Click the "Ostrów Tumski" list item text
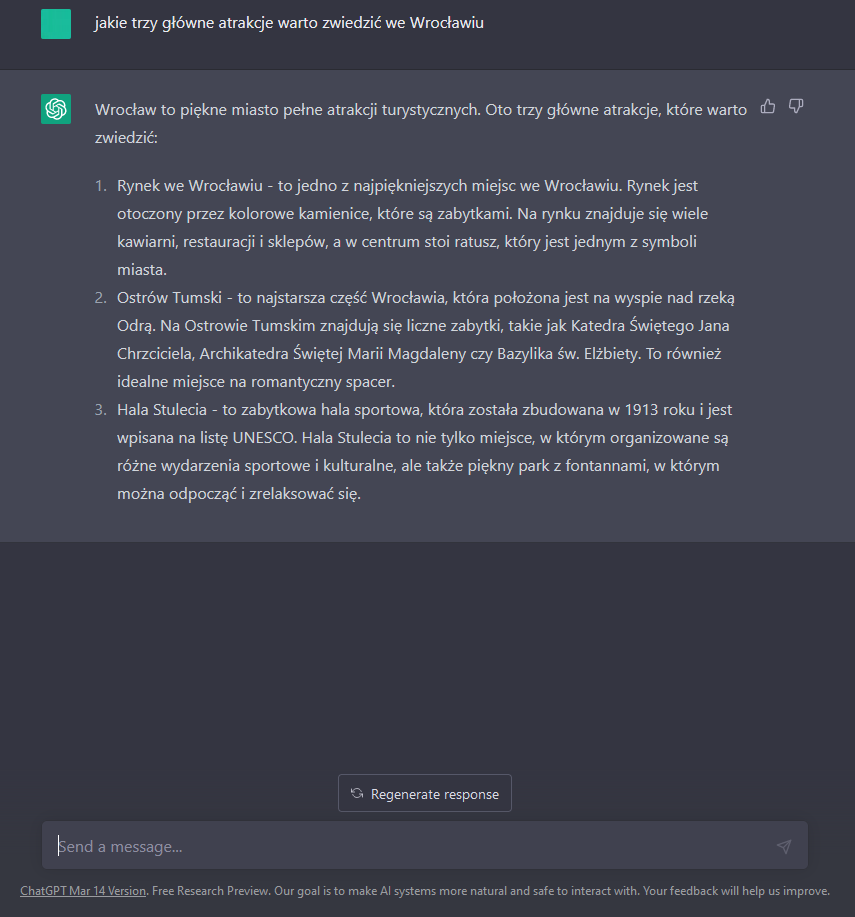Screen dimensions: 855x917 click(170, 298)
